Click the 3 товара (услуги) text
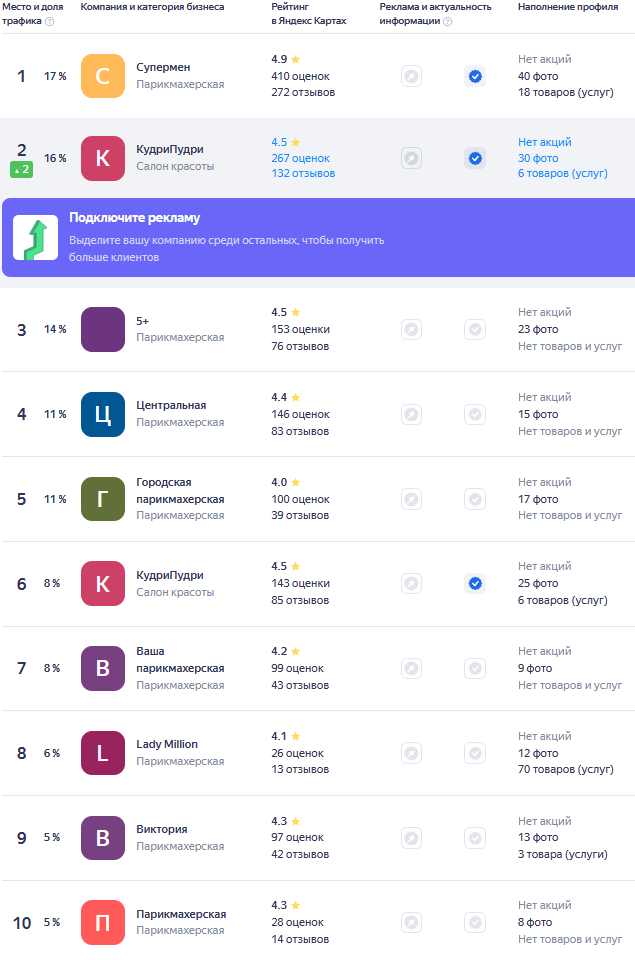This screenshot has width=635, height=960. pos(563,854)
